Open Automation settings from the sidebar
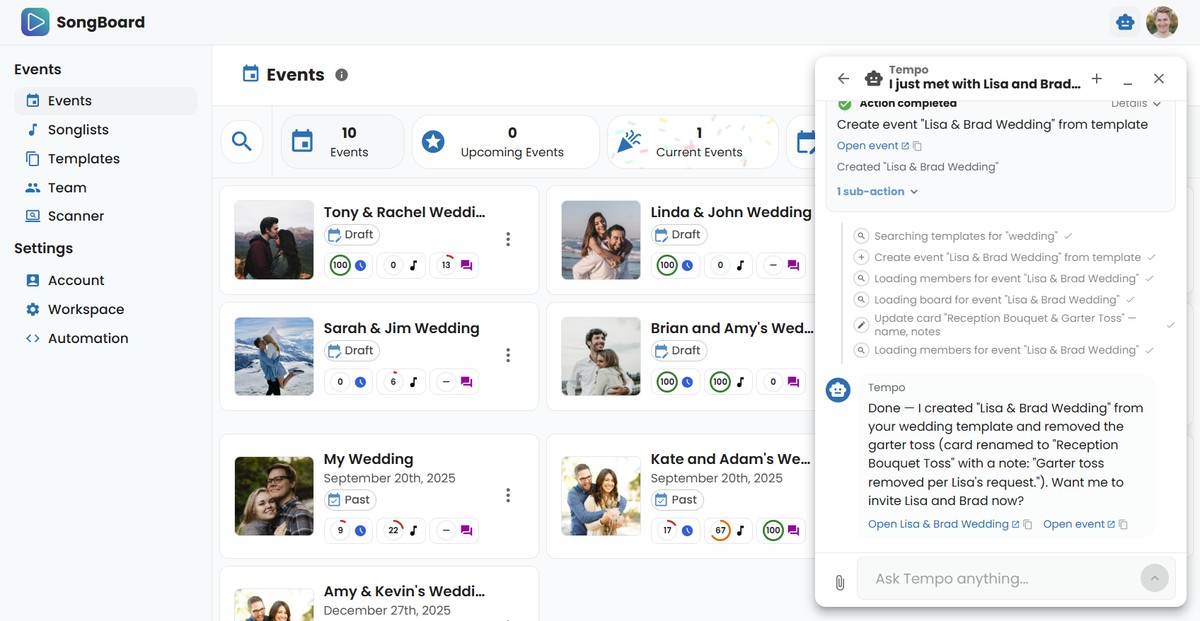 [x=88, y=338]
